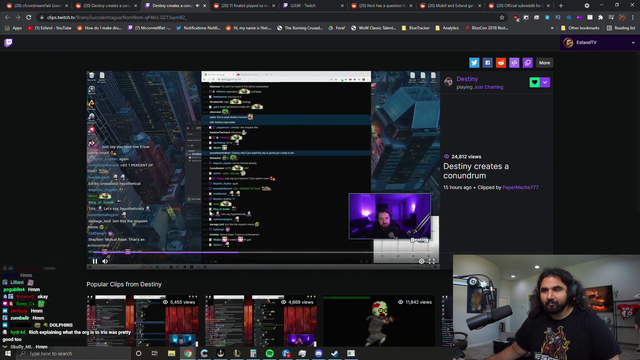Image resolution: width=640 pixels, height=360 pixels.
Task: Open the More sharing options button
Action: click(544, 63)
